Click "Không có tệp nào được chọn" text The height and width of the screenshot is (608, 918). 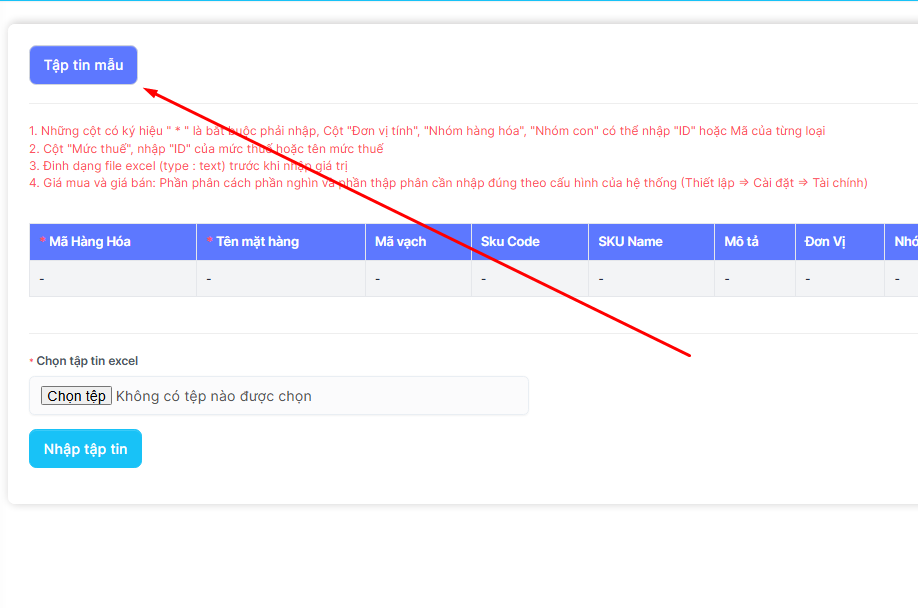pos(214,396)
